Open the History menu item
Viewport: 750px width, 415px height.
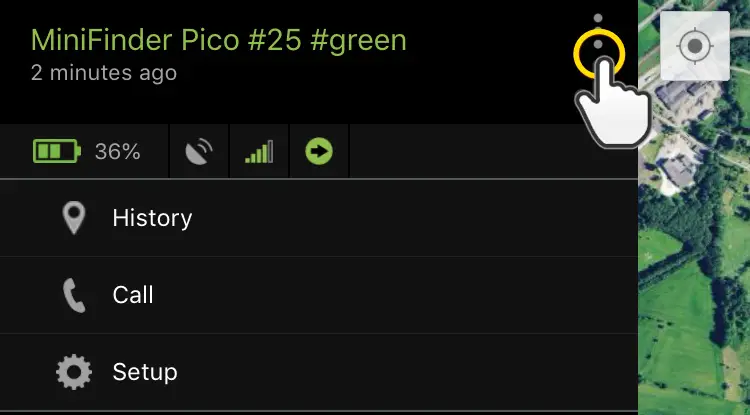152,218
